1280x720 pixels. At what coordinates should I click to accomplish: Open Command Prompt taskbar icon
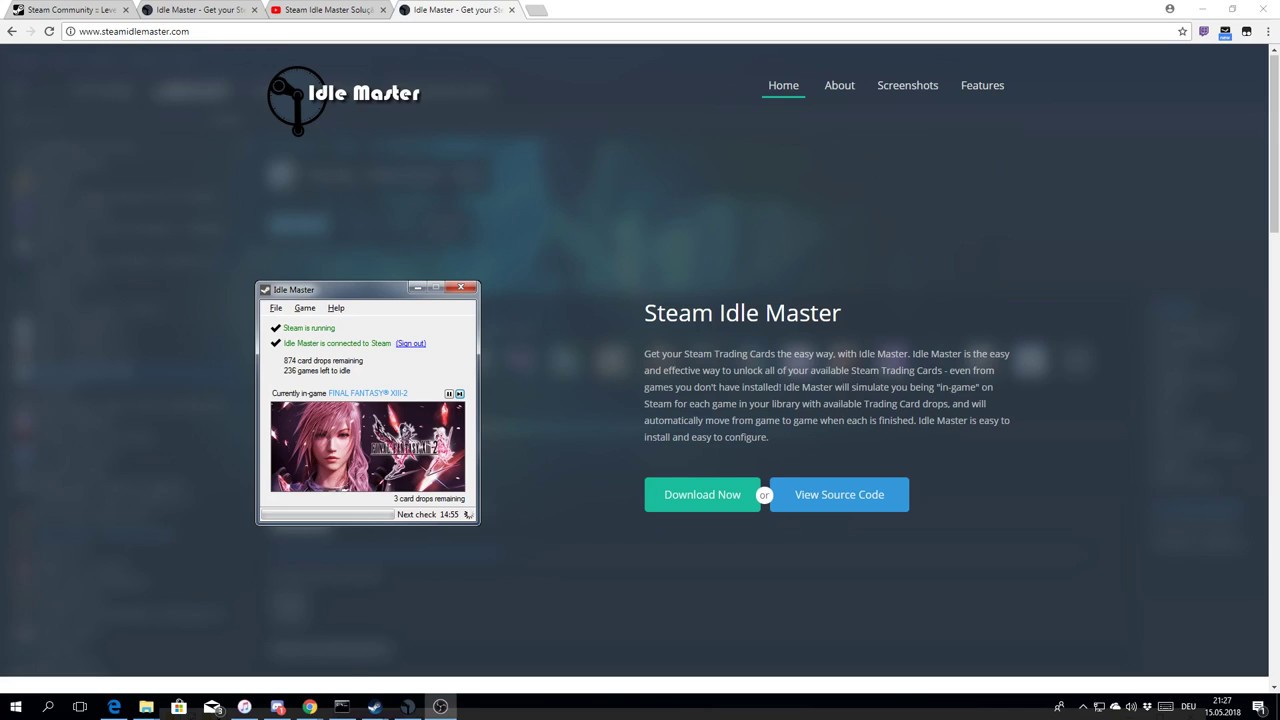pyautogui.click(x=342, y=707)
